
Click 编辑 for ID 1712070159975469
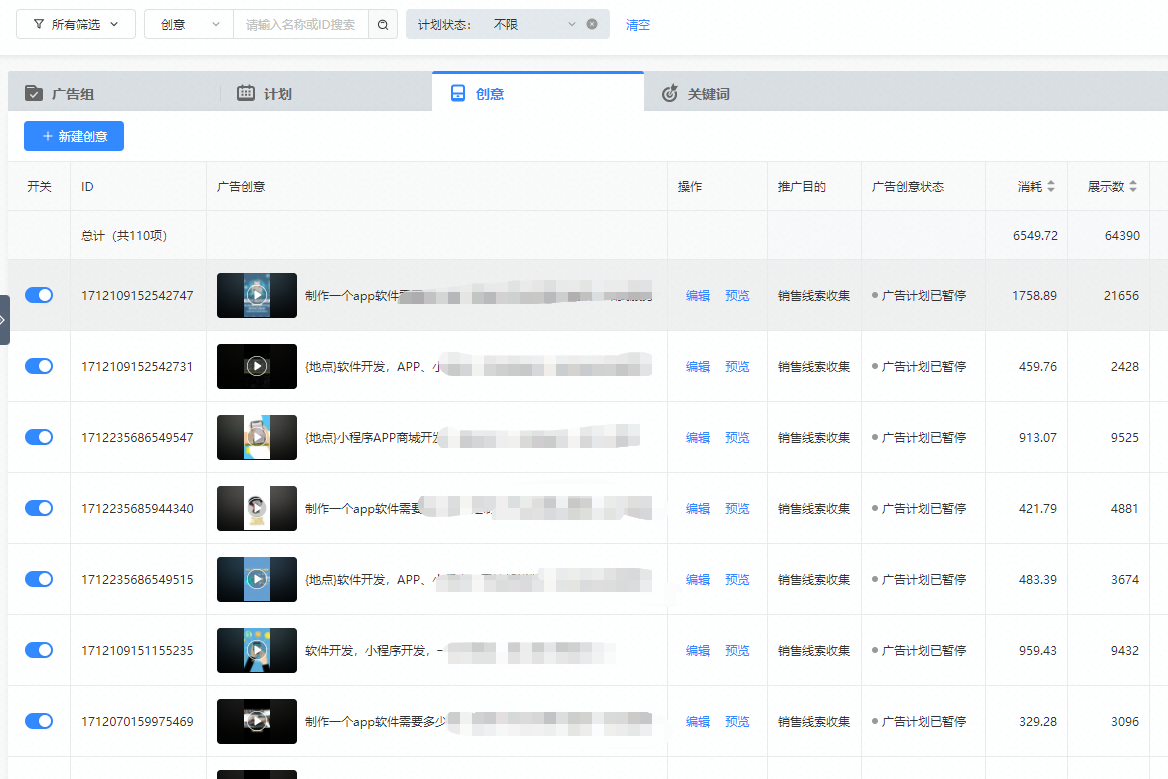pyautogui.click(x=698, y=722)
